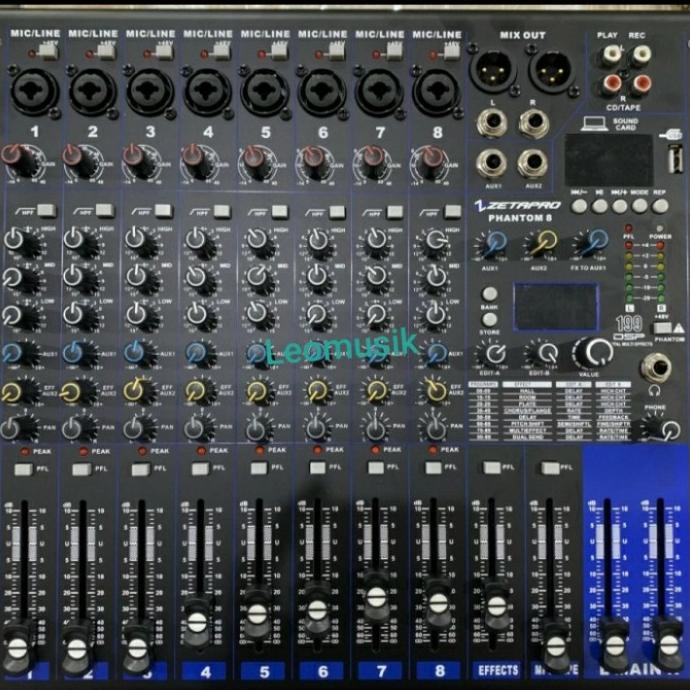690x690 pixels.
Task: Click the AUX1 output jack
Action: (492, 164)
